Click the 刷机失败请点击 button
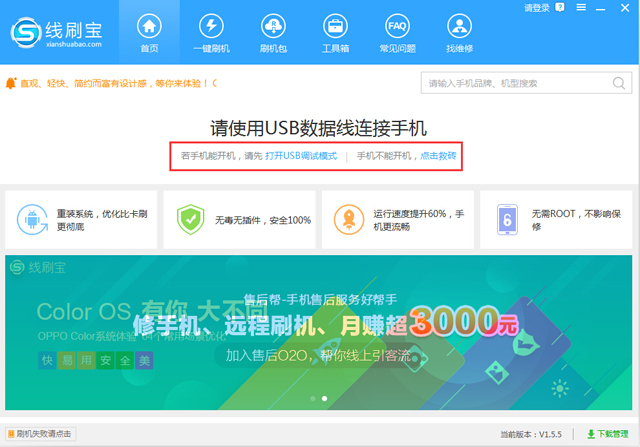Viewport: 640px width, 447px height. tap(40, 434)
